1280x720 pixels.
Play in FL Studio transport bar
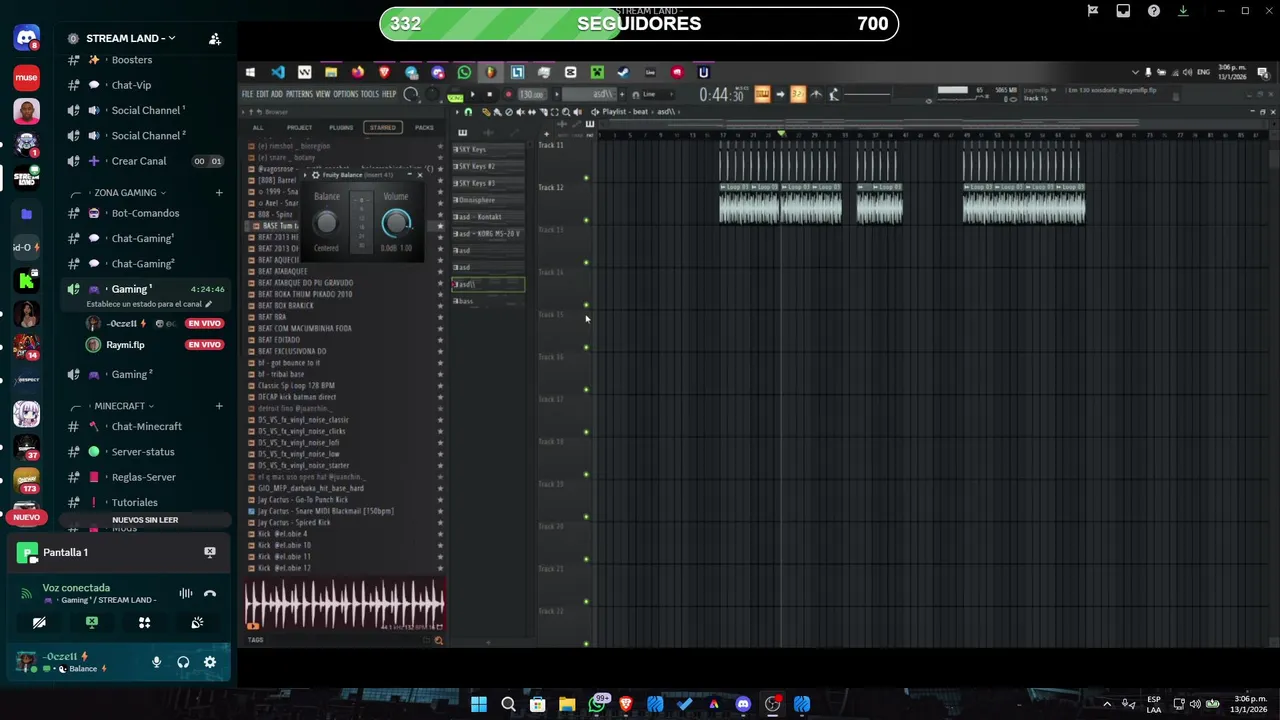pyautogui.click(x=472, y=95)
